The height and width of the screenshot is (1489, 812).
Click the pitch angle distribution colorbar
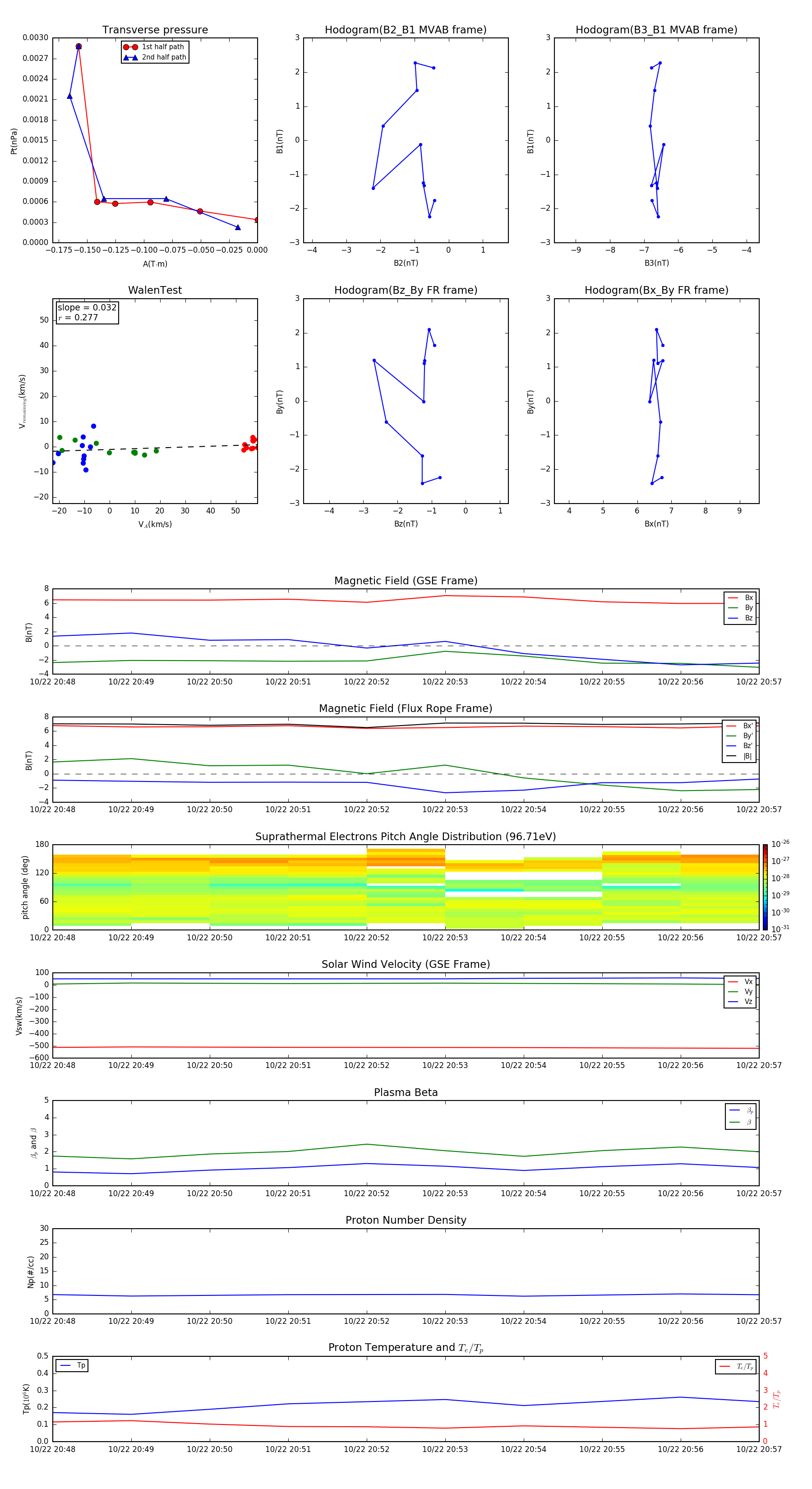(x=765, y=887)
